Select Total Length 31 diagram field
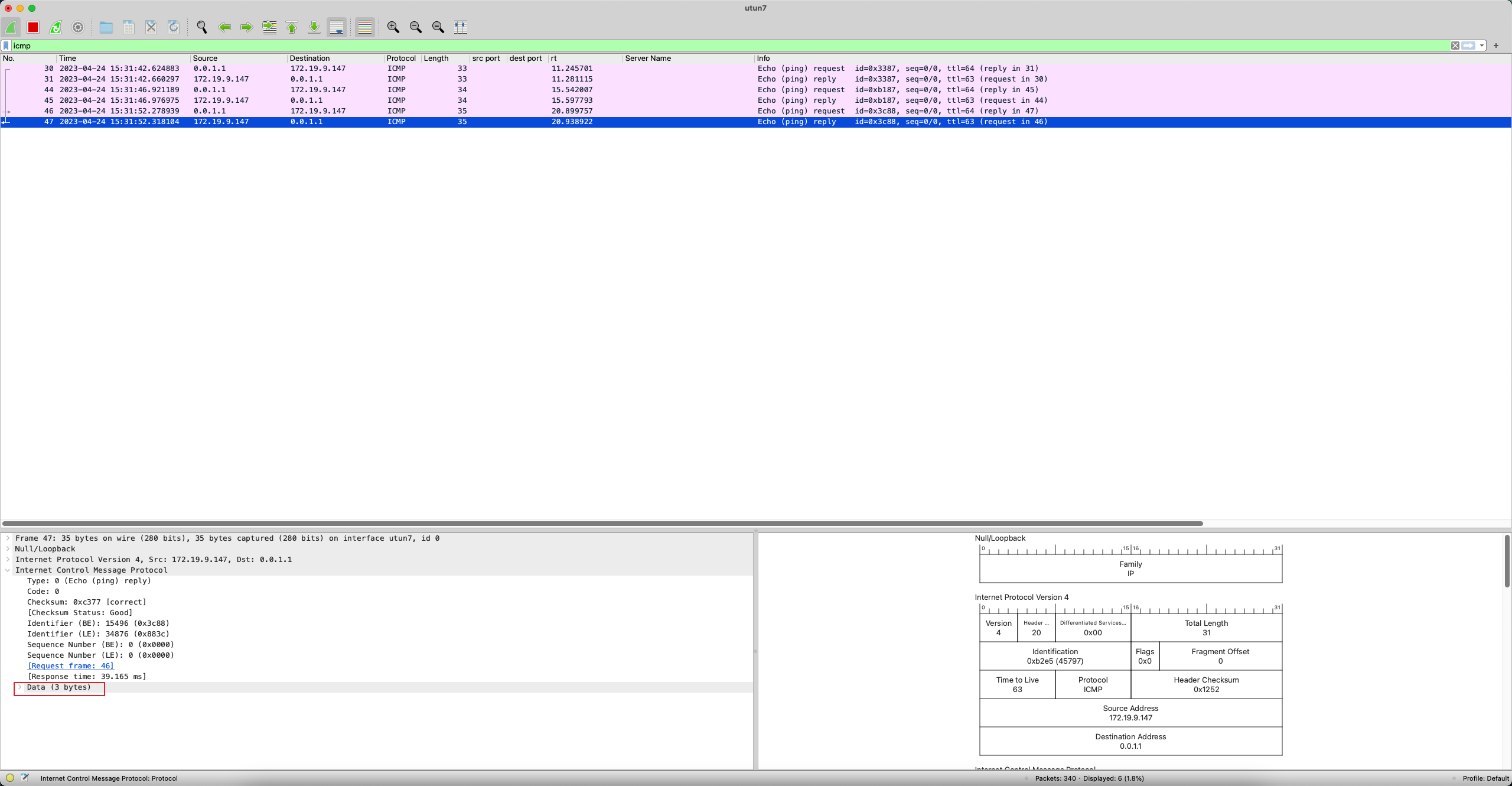The height and width of the screenshot is (786, 1512). pos(1206,628)
